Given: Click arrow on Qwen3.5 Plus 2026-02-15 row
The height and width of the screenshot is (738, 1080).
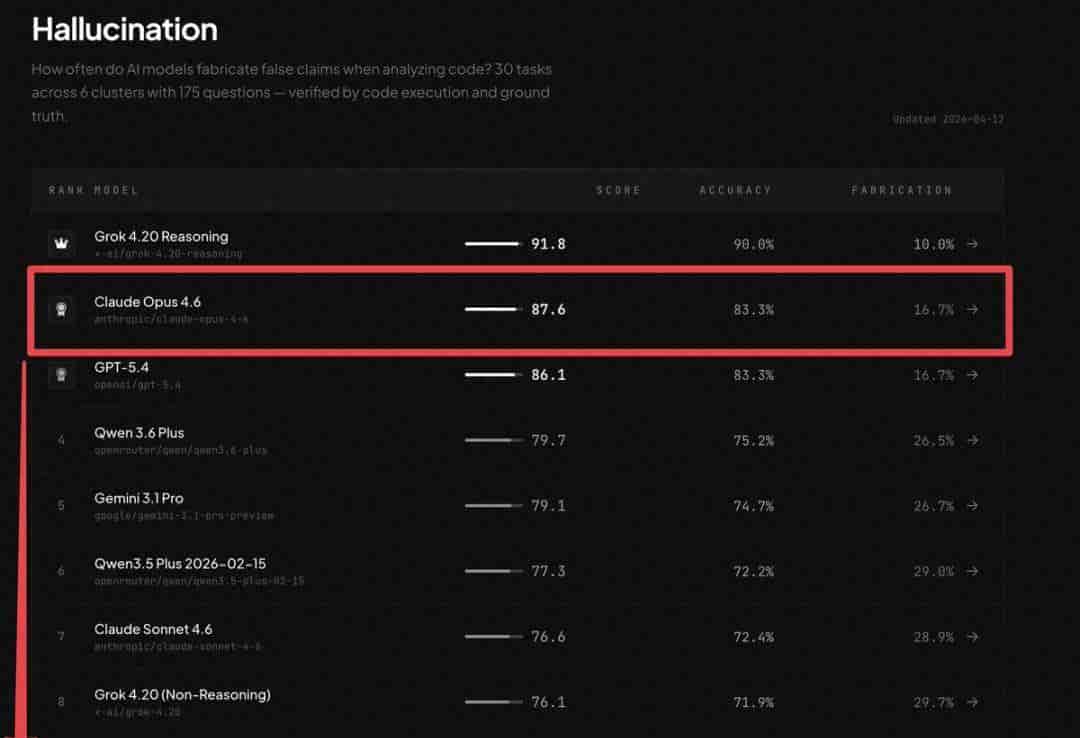Looking at the screenshot, I should [x=972, y=572].
